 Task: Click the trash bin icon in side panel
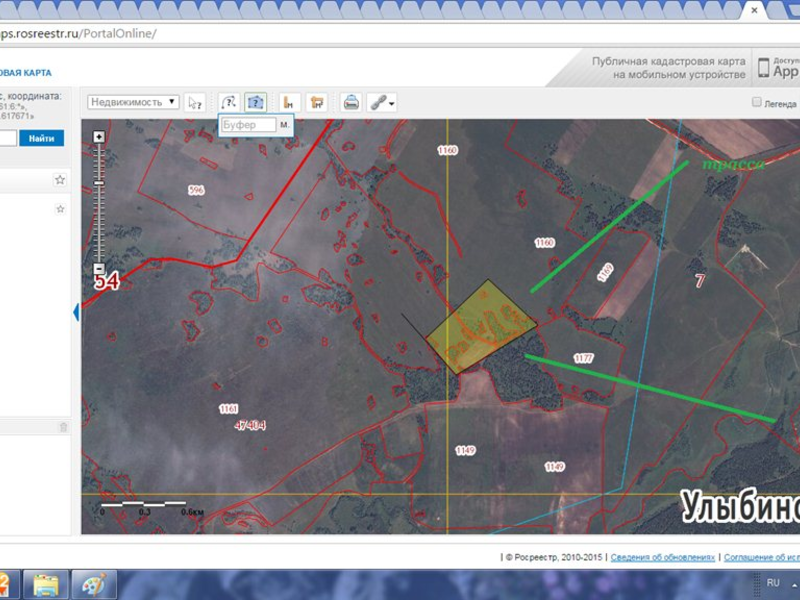pyautogui.click(x=63, y=427)
